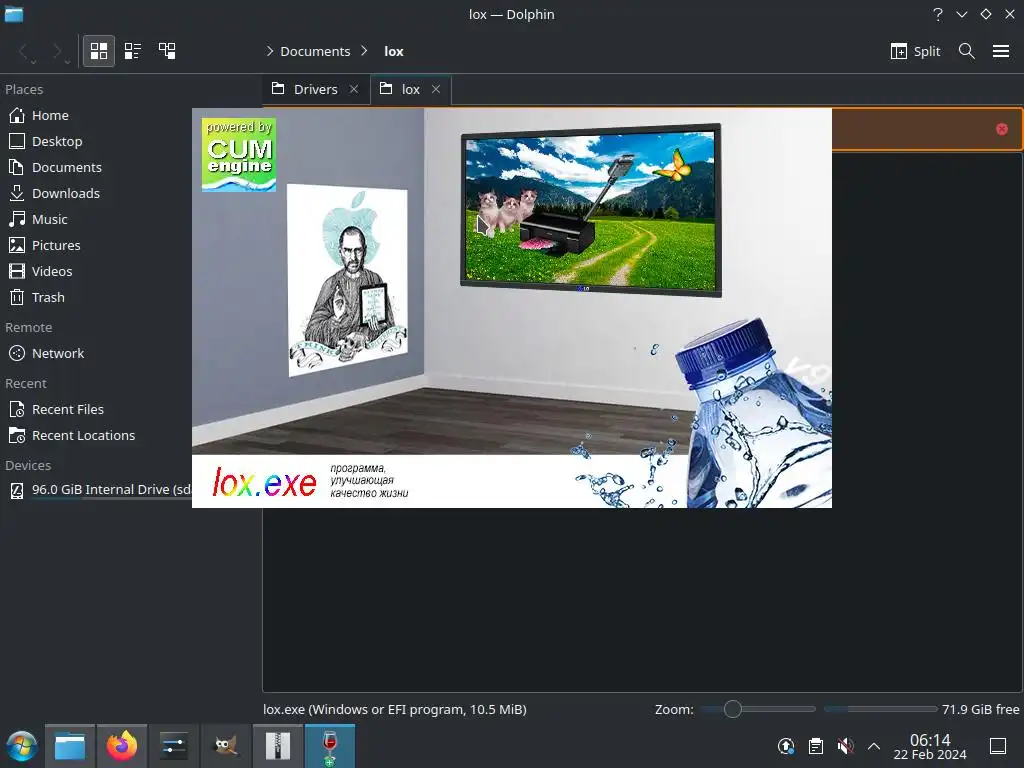Image resolution: width=1024 pixels, height=768 pixels.
Task: Open the updates tray icon
Action: [x=786, y=746]
